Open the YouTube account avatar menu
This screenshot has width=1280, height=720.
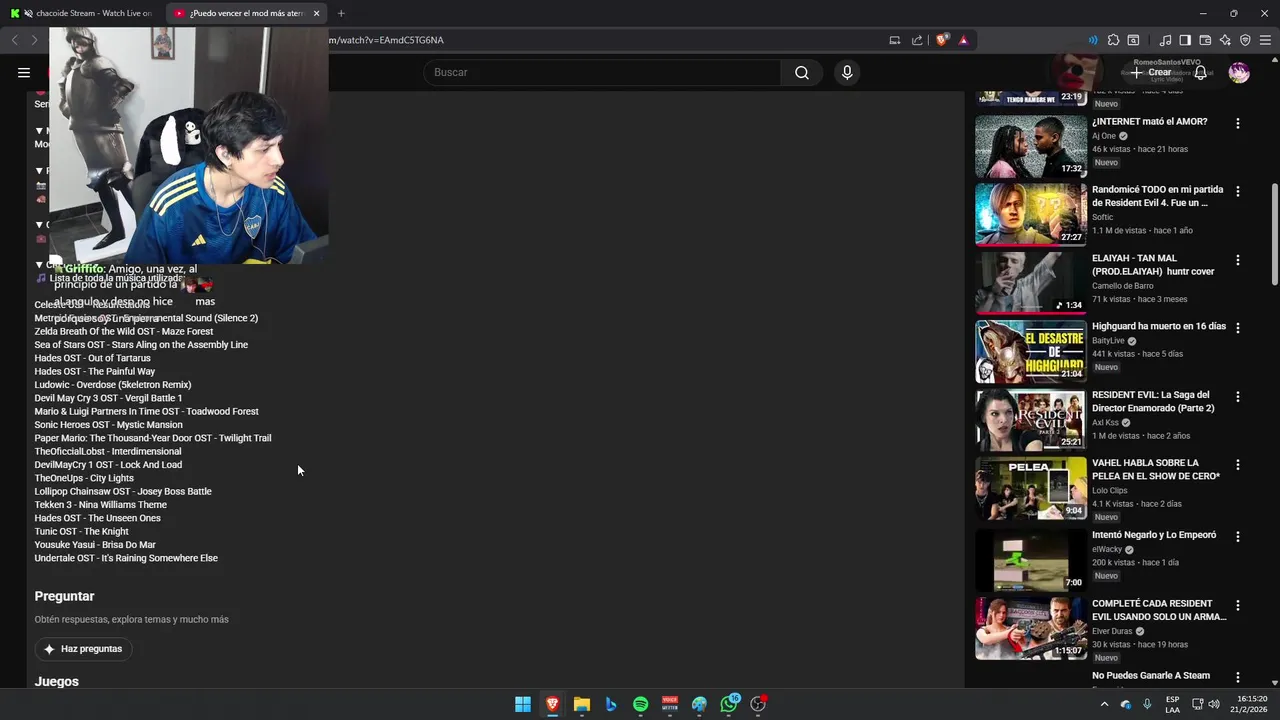pos(1239,72)
